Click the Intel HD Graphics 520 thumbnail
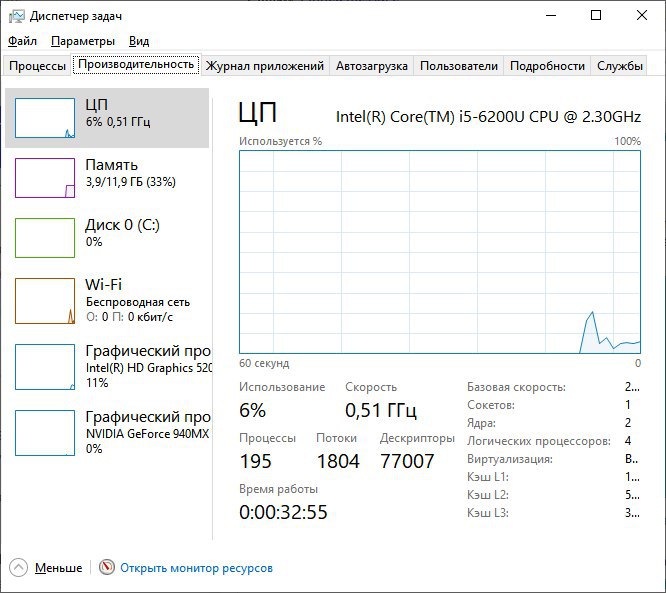The image size is (666, 593). (45, 367)
